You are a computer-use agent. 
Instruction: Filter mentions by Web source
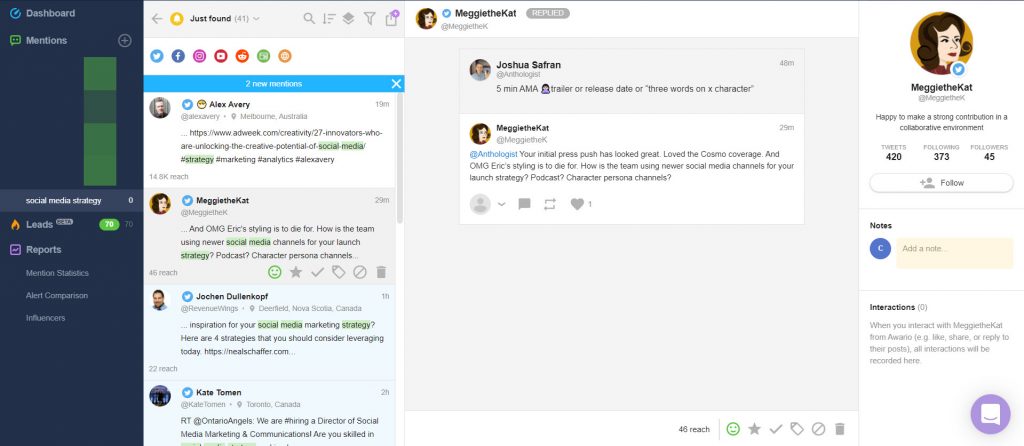(x=285, y=56)
